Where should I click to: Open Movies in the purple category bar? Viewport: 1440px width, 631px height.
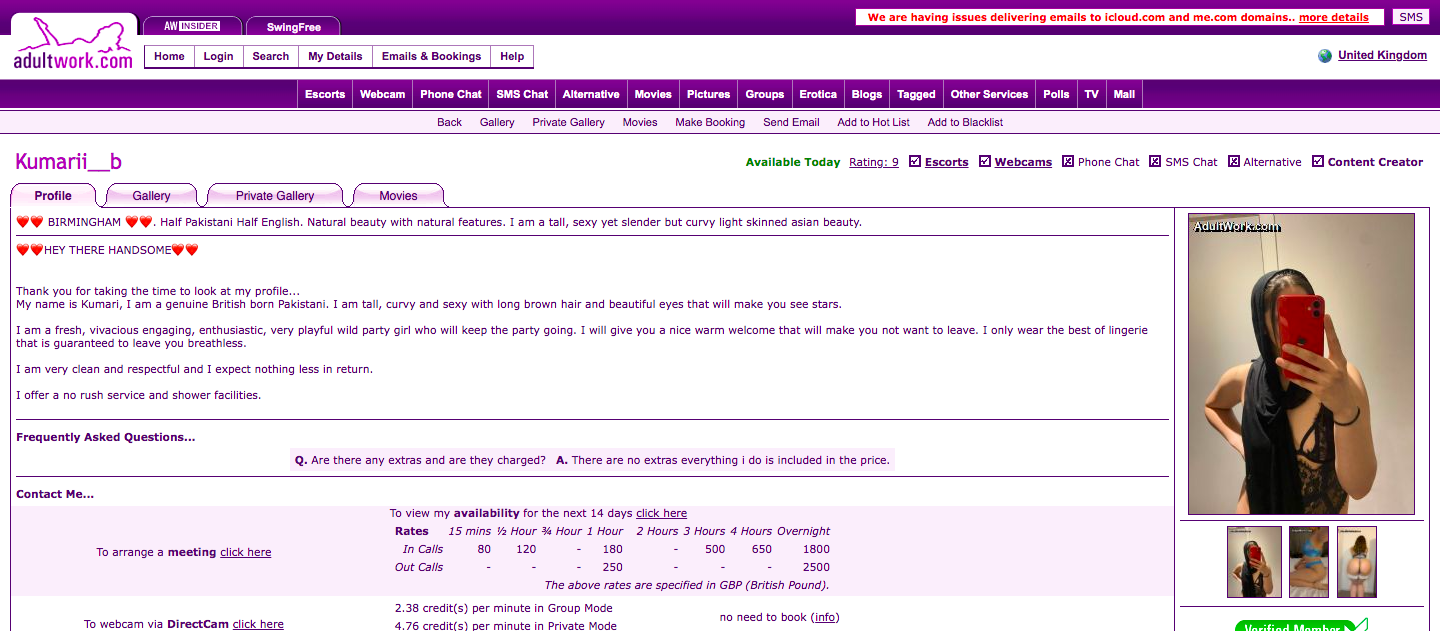(x=653, y=94)
